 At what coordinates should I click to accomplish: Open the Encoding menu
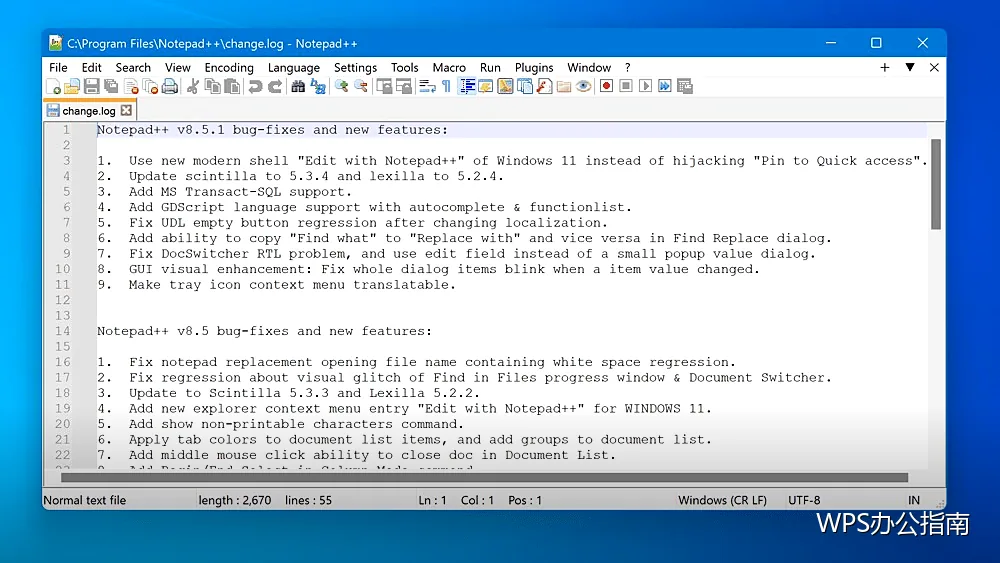coord(229,68)
